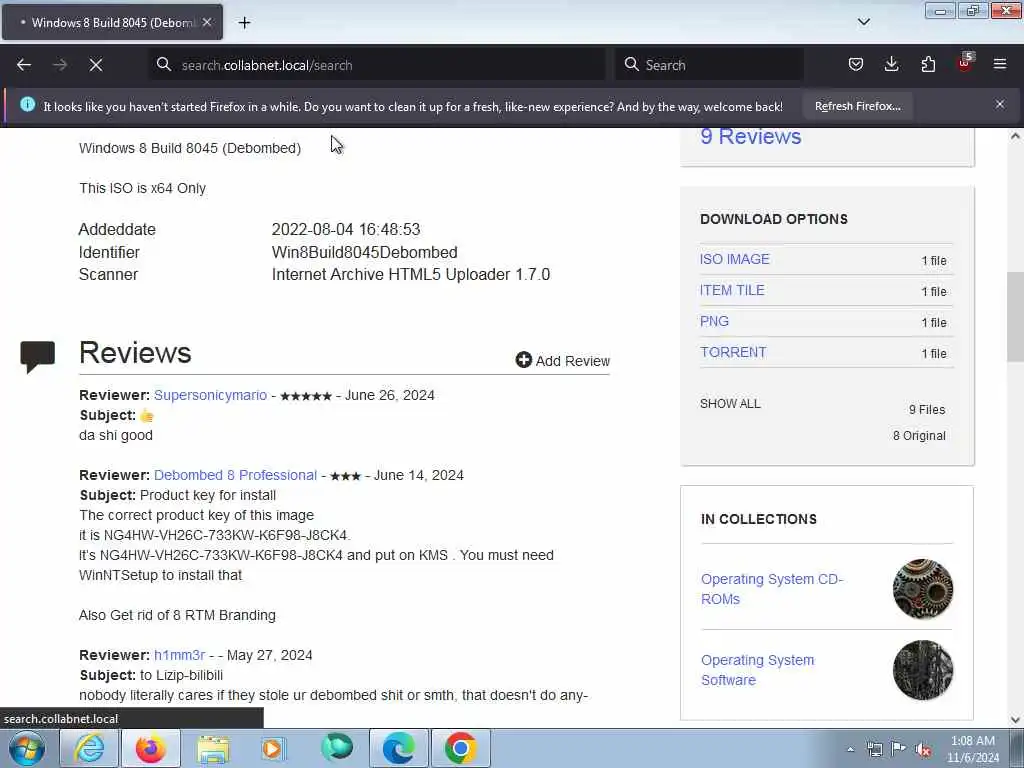Click the scrollbar up arrow
Image resolution: width=1024 pixels, height=768 pixels.
[x=1015, y=136]
